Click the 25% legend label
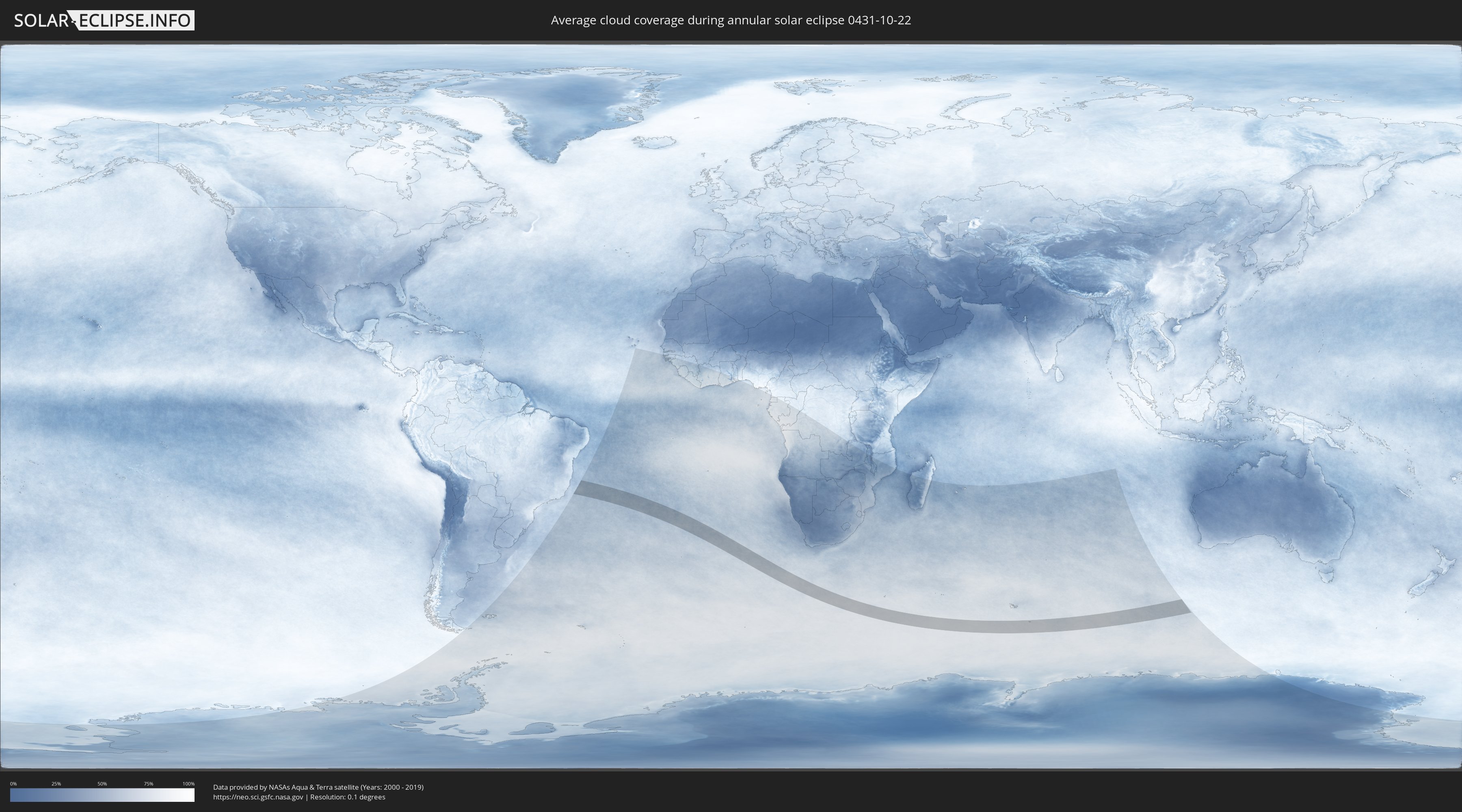The image size is (1462, 812). 56,784
